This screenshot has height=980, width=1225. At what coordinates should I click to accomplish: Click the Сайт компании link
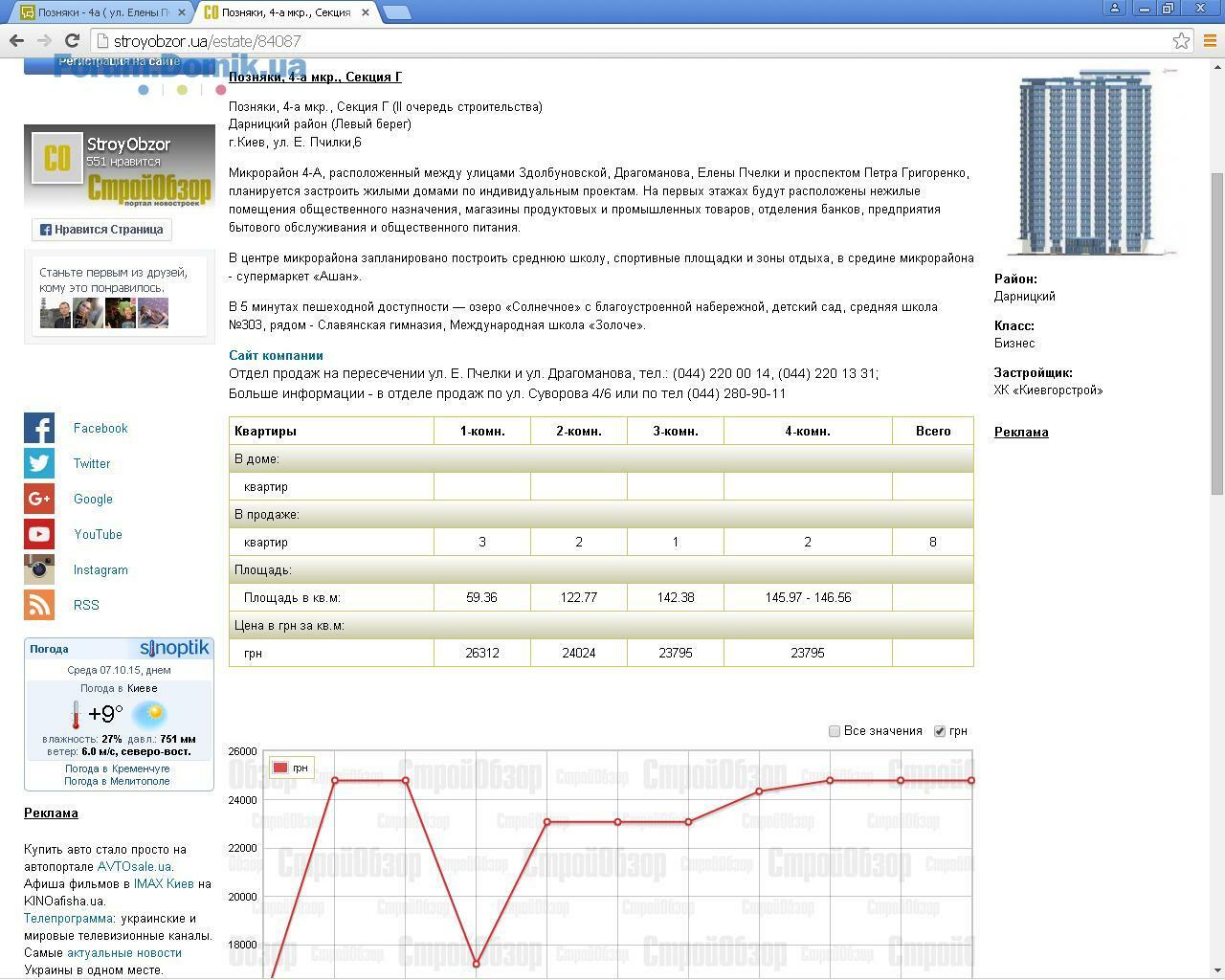click(x=276, y=355)
